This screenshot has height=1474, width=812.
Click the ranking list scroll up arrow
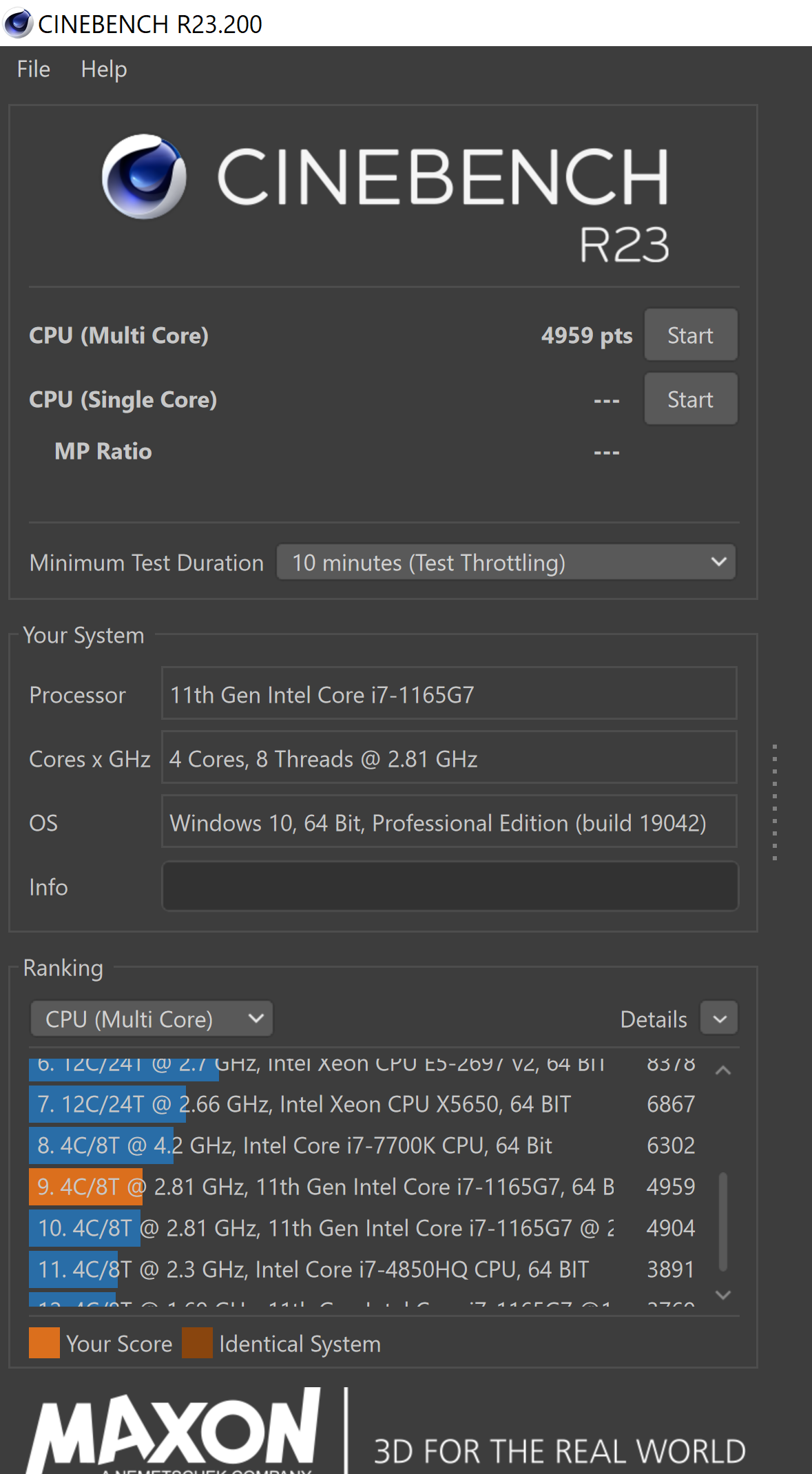[723, 1070]
